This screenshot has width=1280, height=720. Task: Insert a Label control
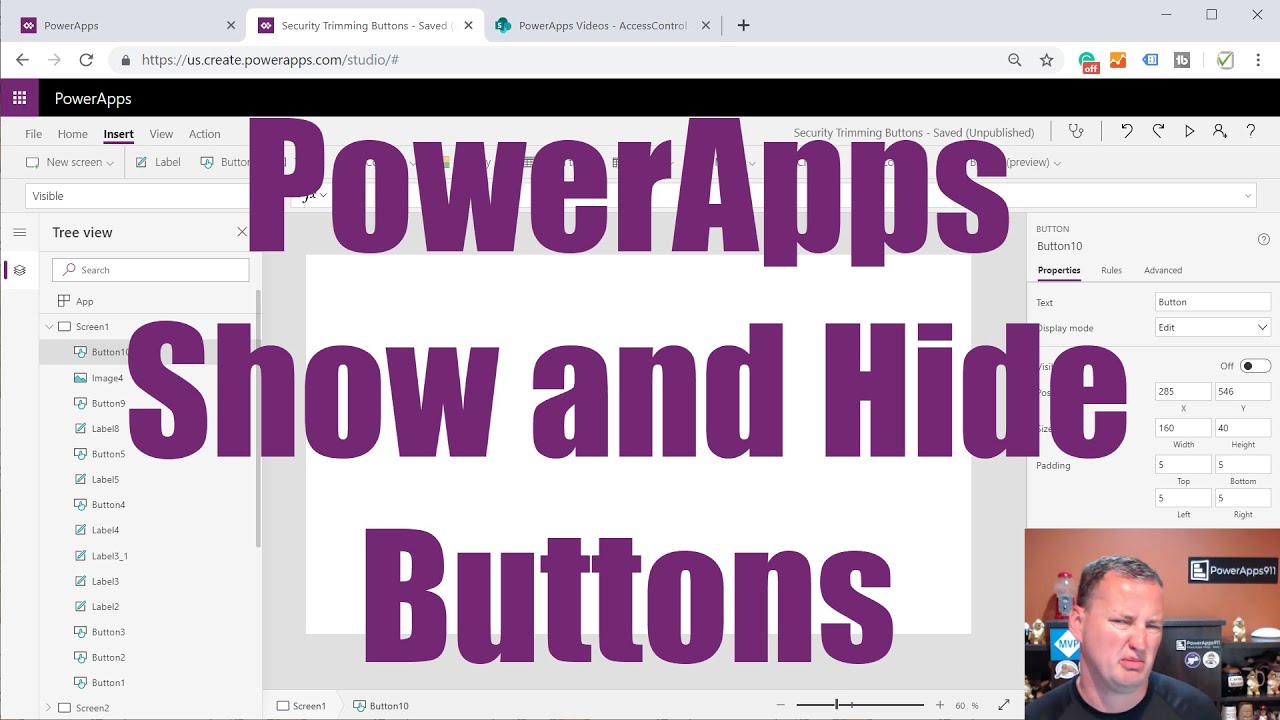tap(158, 162)
